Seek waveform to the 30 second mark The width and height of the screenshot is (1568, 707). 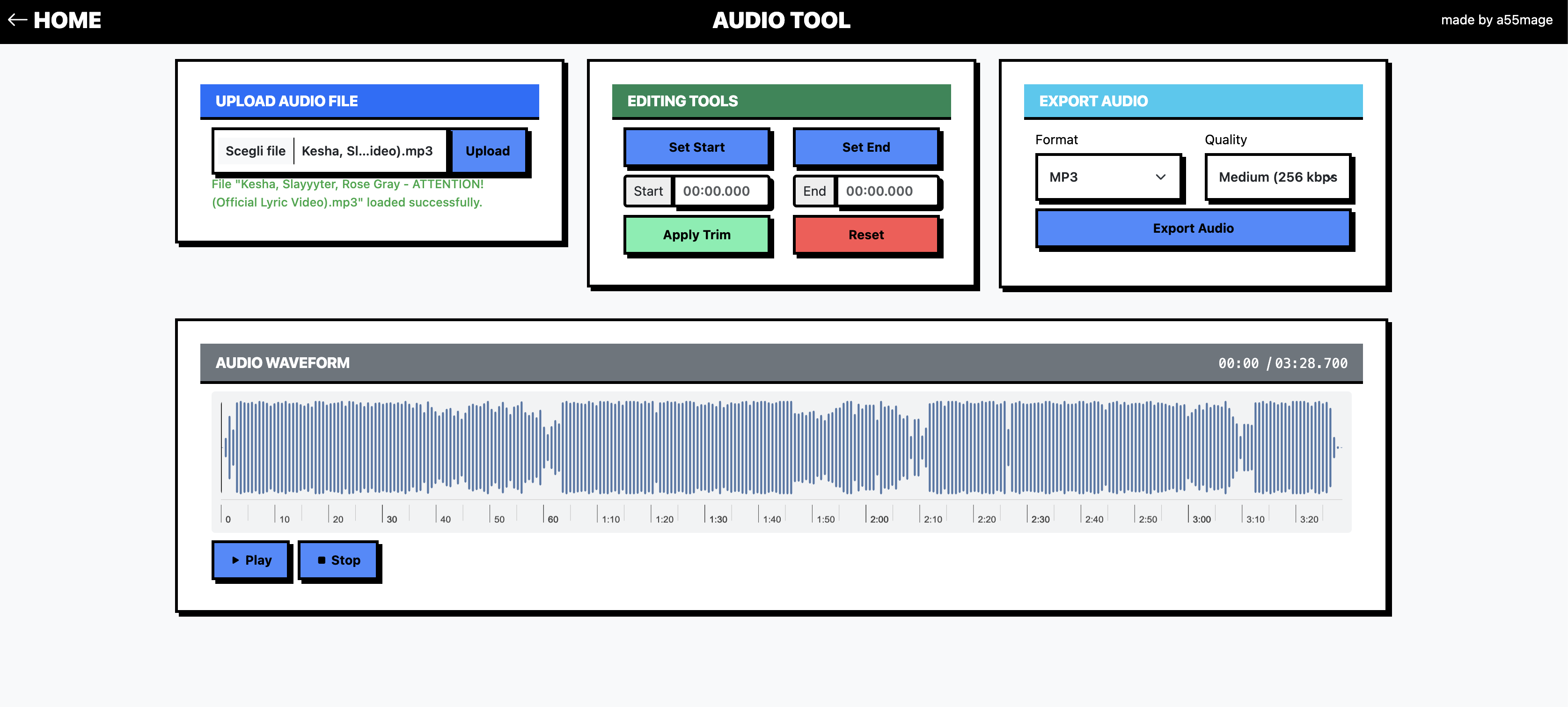(x=382, y=448)
